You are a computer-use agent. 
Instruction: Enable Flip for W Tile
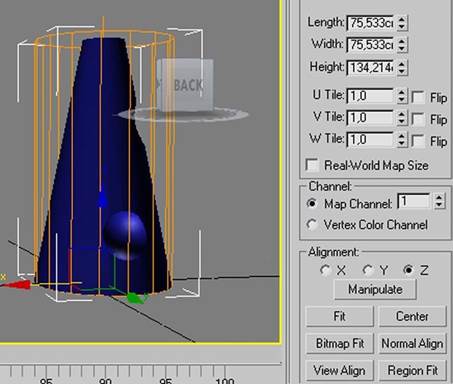(x=418, y=141)
